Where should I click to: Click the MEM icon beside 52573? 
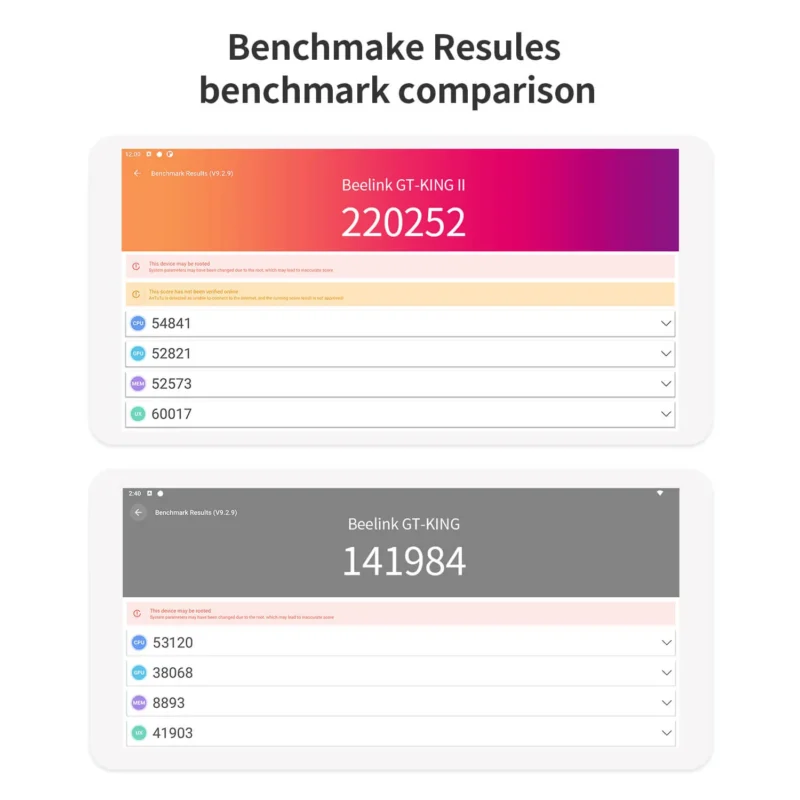(x=138, y=383)
